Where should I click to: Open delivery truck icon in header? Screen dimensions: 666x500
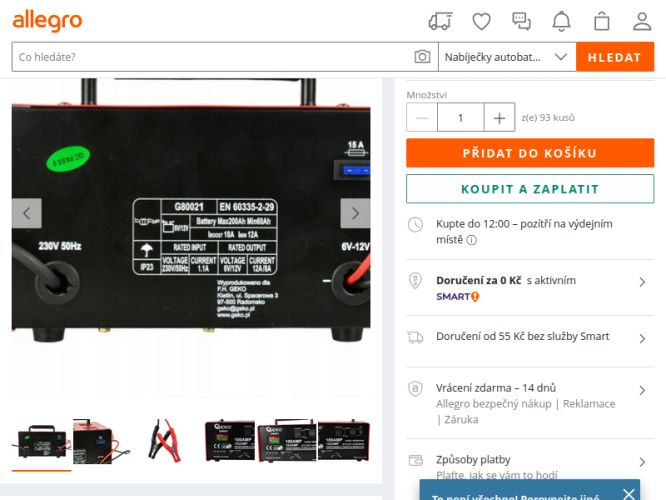[440, 21]
